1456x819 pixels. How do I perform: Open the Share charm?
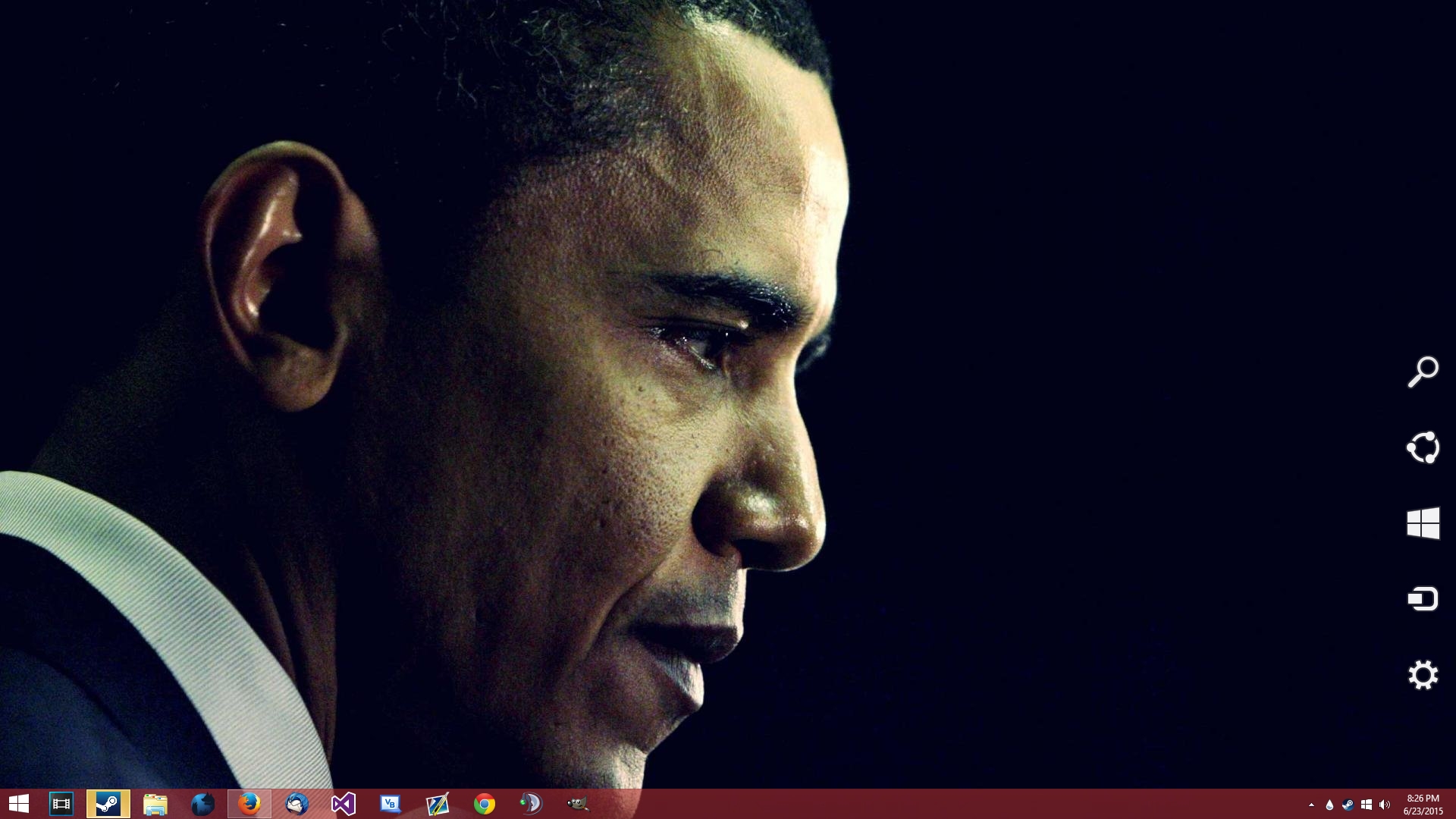tap(1423, 447)
